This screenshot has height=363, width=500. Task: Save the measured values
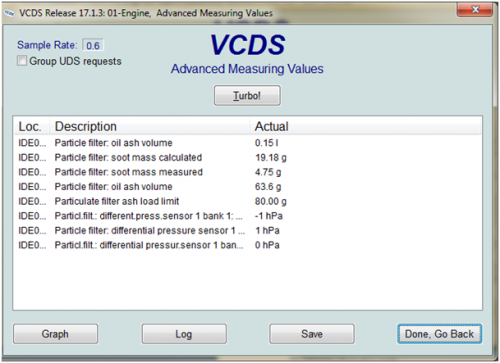pos(312,334)
